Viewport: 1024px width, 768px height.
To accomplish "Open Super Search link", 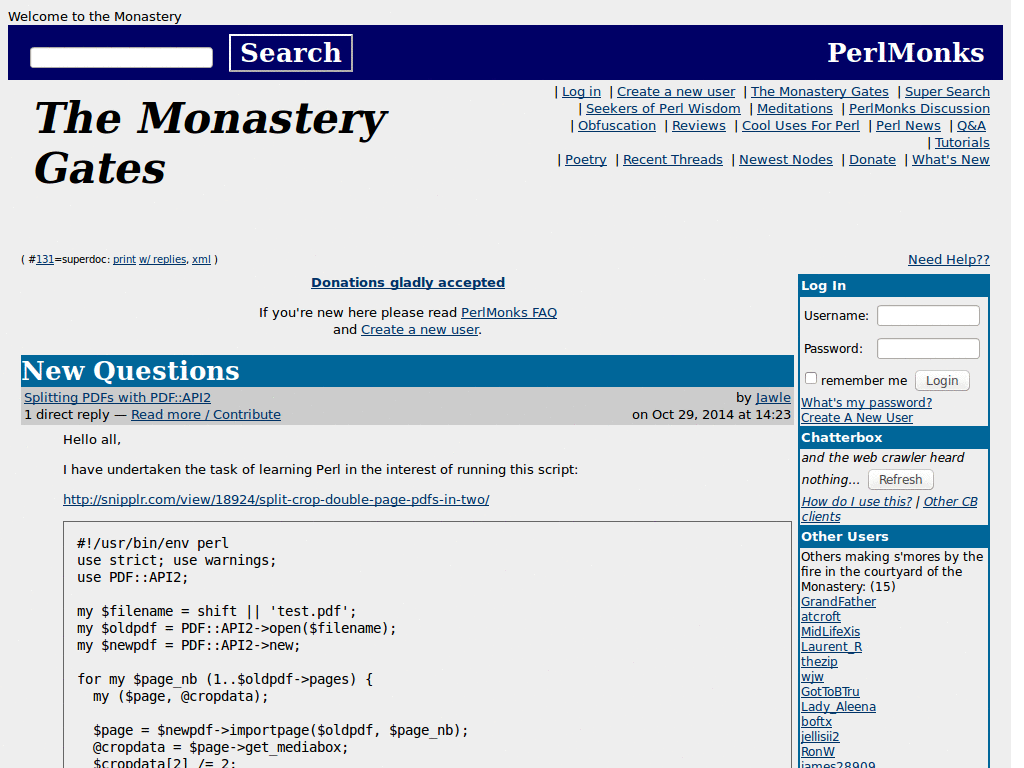I will [x=947, y=91].
